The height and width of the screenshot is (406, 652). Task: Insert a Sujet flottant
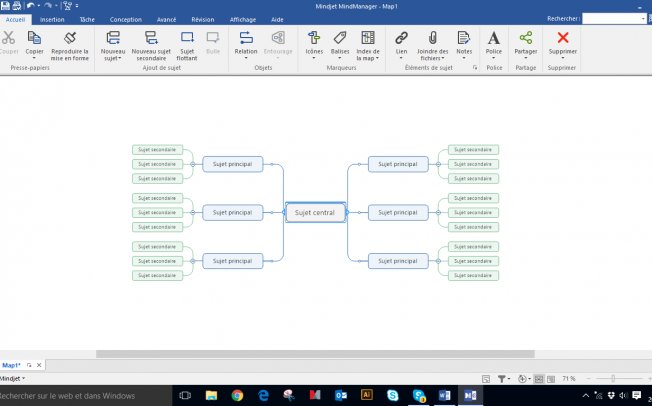[x=187, y=37]
